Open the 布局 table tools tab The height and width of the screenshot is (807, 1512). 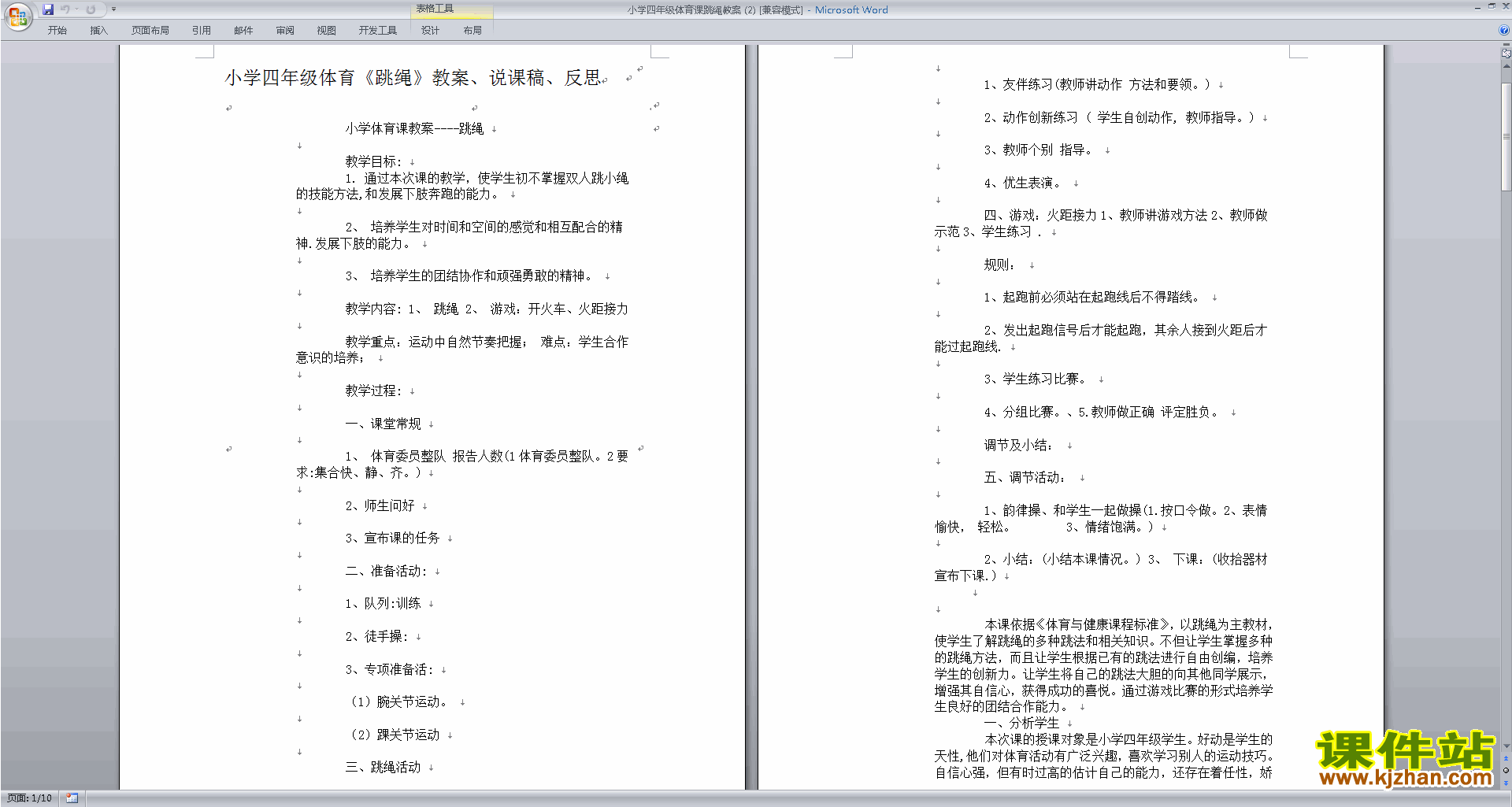click(x=472, y=30)
